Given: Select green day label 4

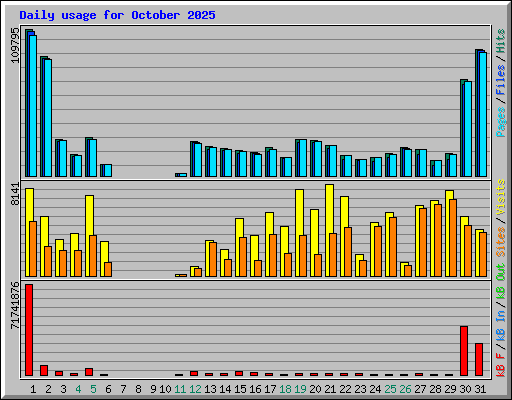Looking at the screenshot, I should pyautogui.click(x=78, y=389).
